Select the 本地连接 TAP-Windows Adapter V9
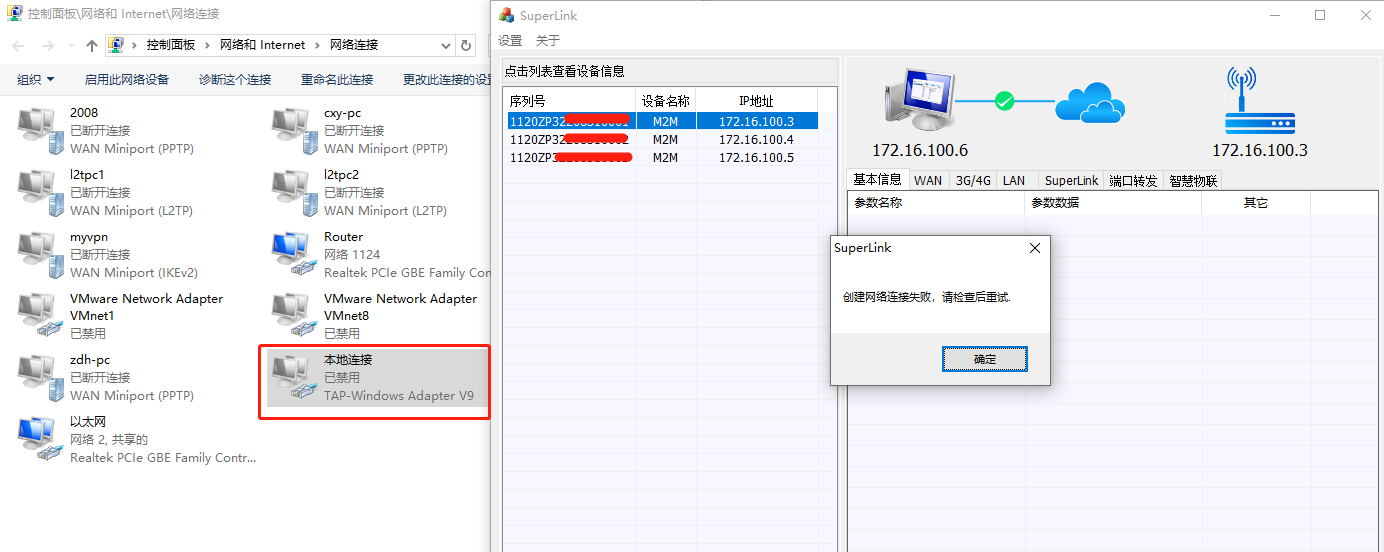The image size is (1384, 552). (374, 378)
